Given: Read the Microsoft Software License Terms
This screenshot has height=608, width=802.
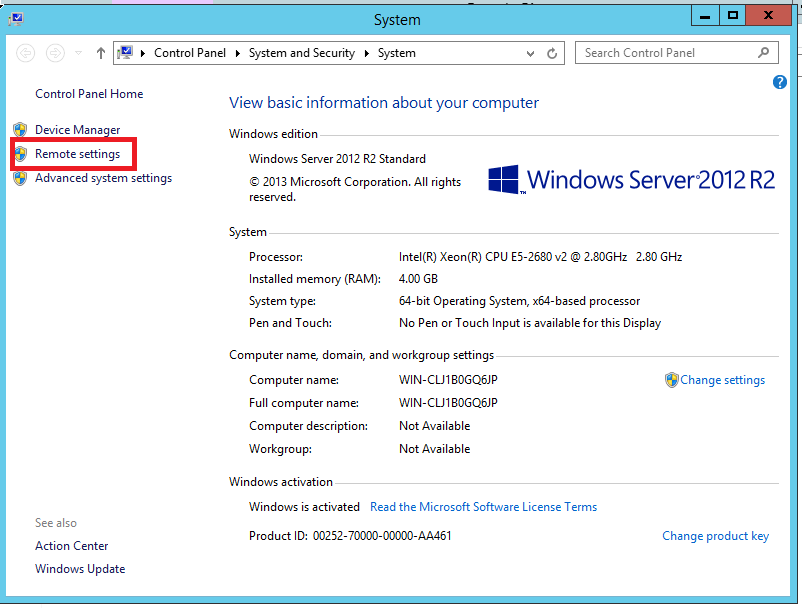Looking at the screenshot, I should 483,507.
